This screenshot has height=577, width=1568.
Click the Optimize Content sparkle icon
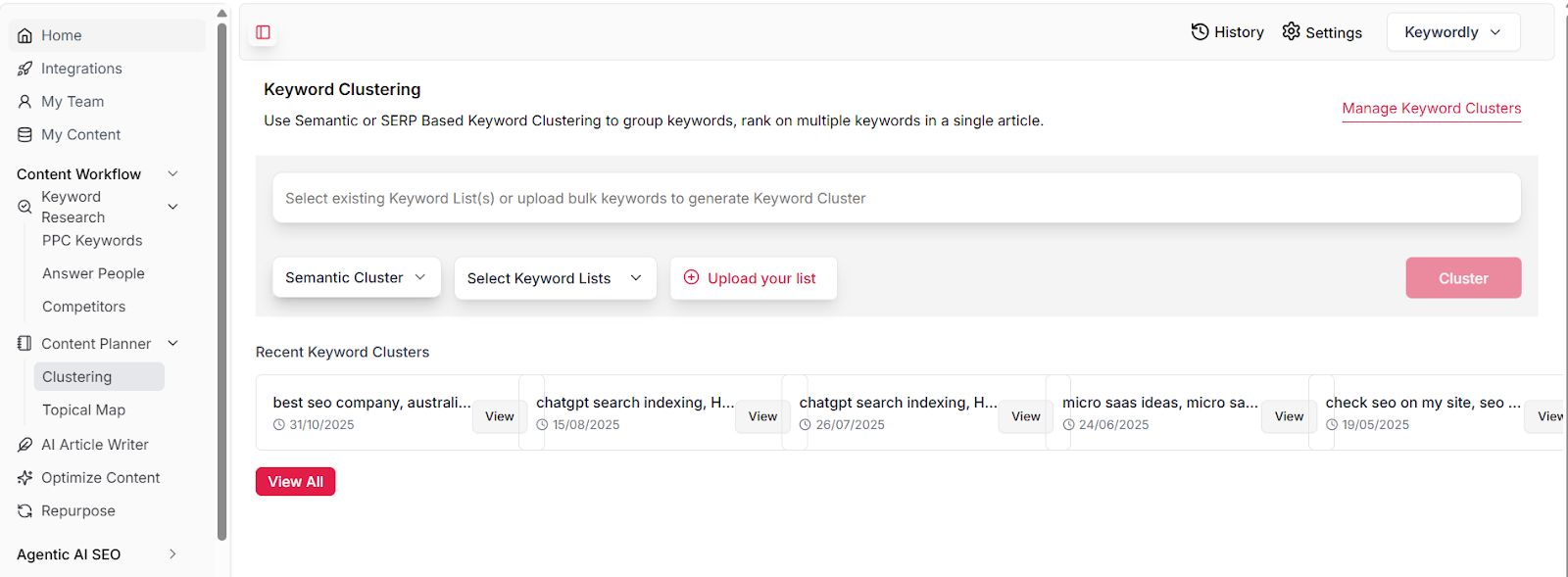[x=25, y=478]
